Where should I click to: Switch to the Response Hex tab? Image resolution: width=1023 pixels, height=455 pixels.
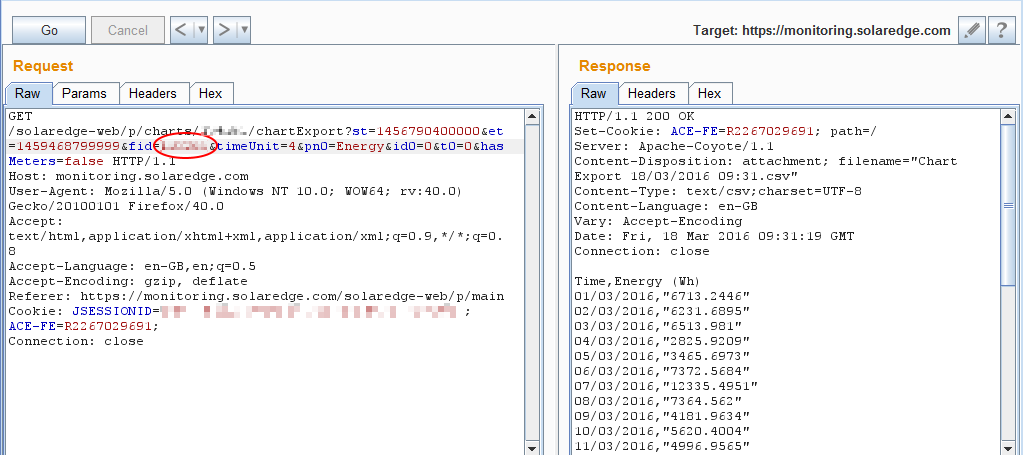tap(709, 93)
